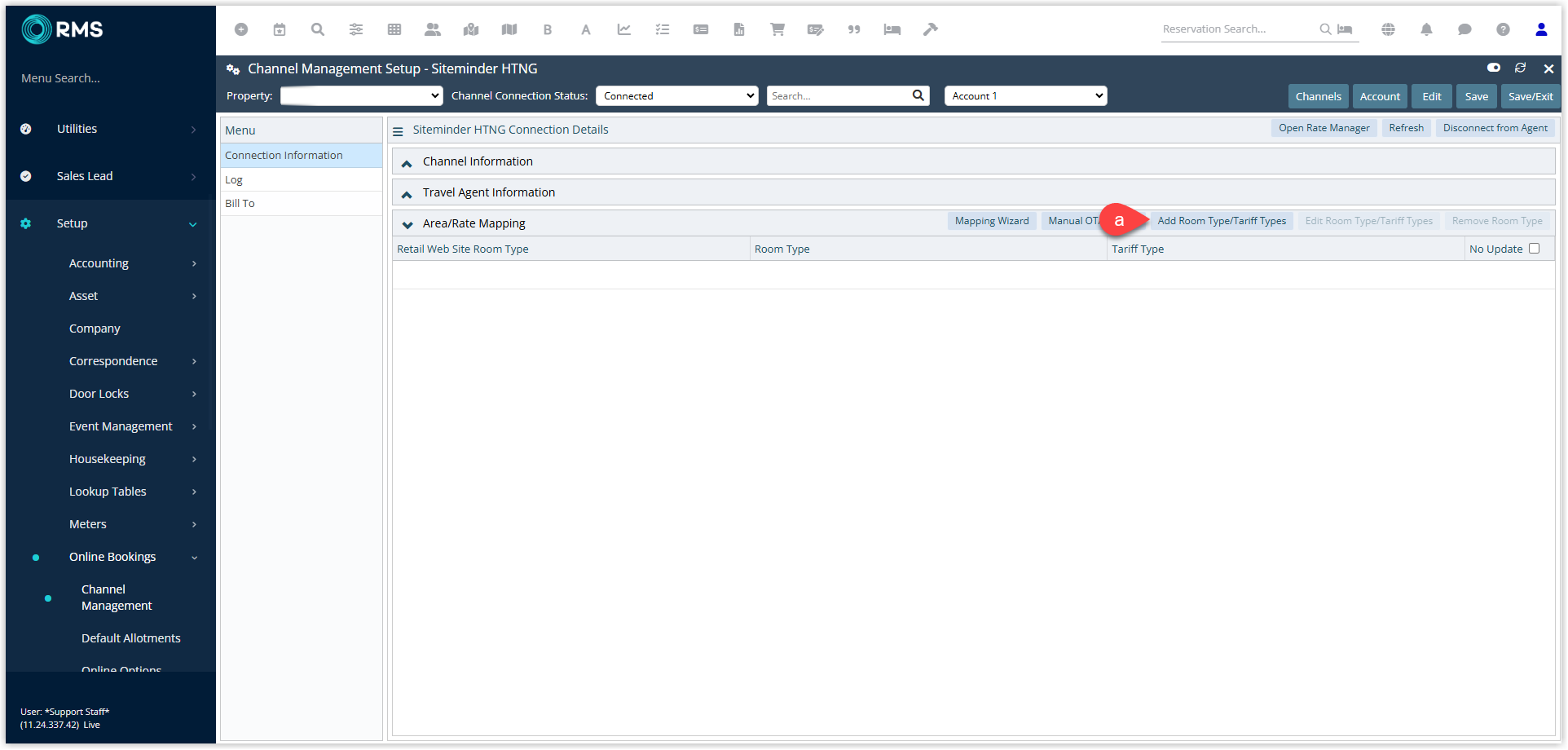Open the guests people icon in toolbar
The image size is (1568, 750).
(x=433, y=29)
